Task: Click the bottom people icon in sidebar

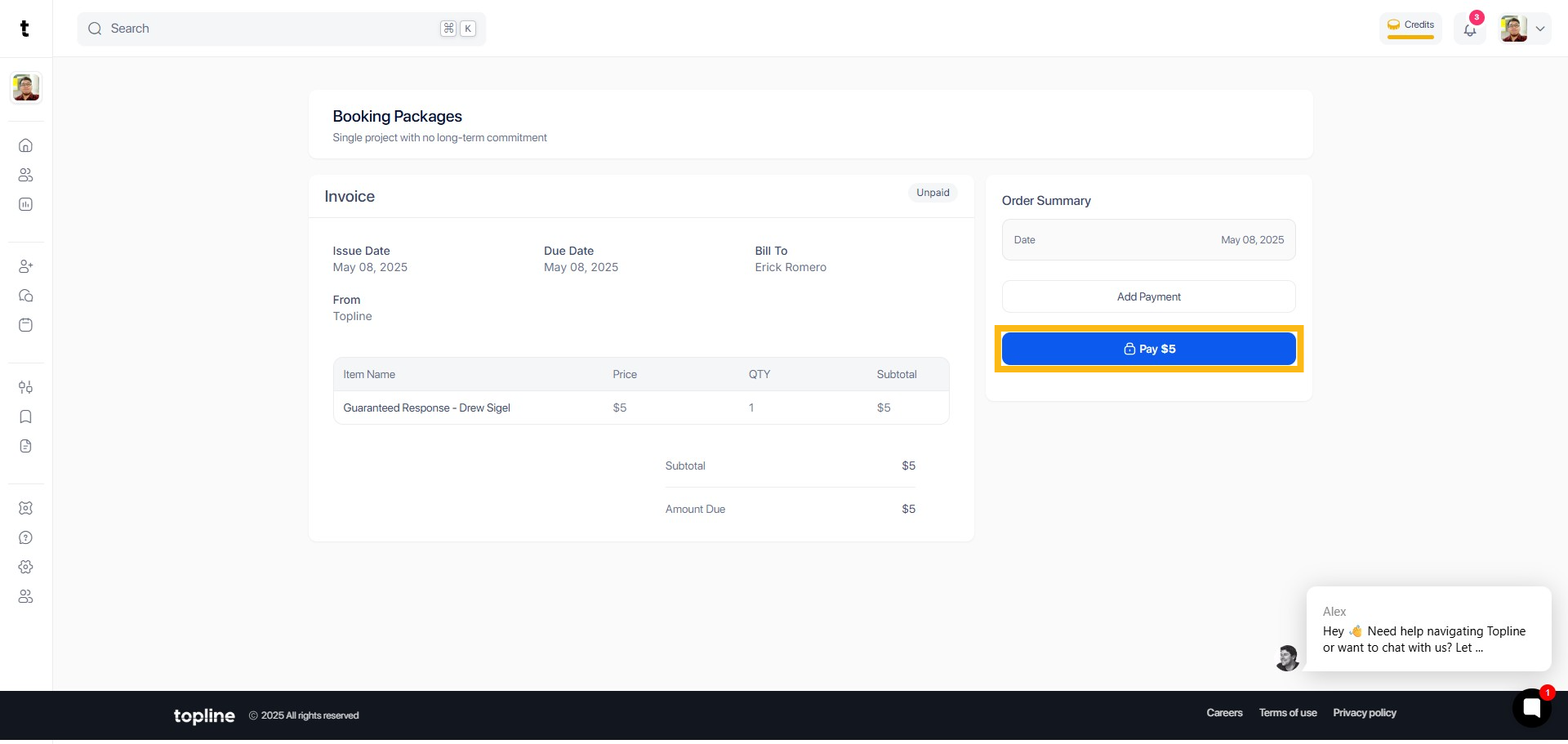Action: tap(26, 596)
